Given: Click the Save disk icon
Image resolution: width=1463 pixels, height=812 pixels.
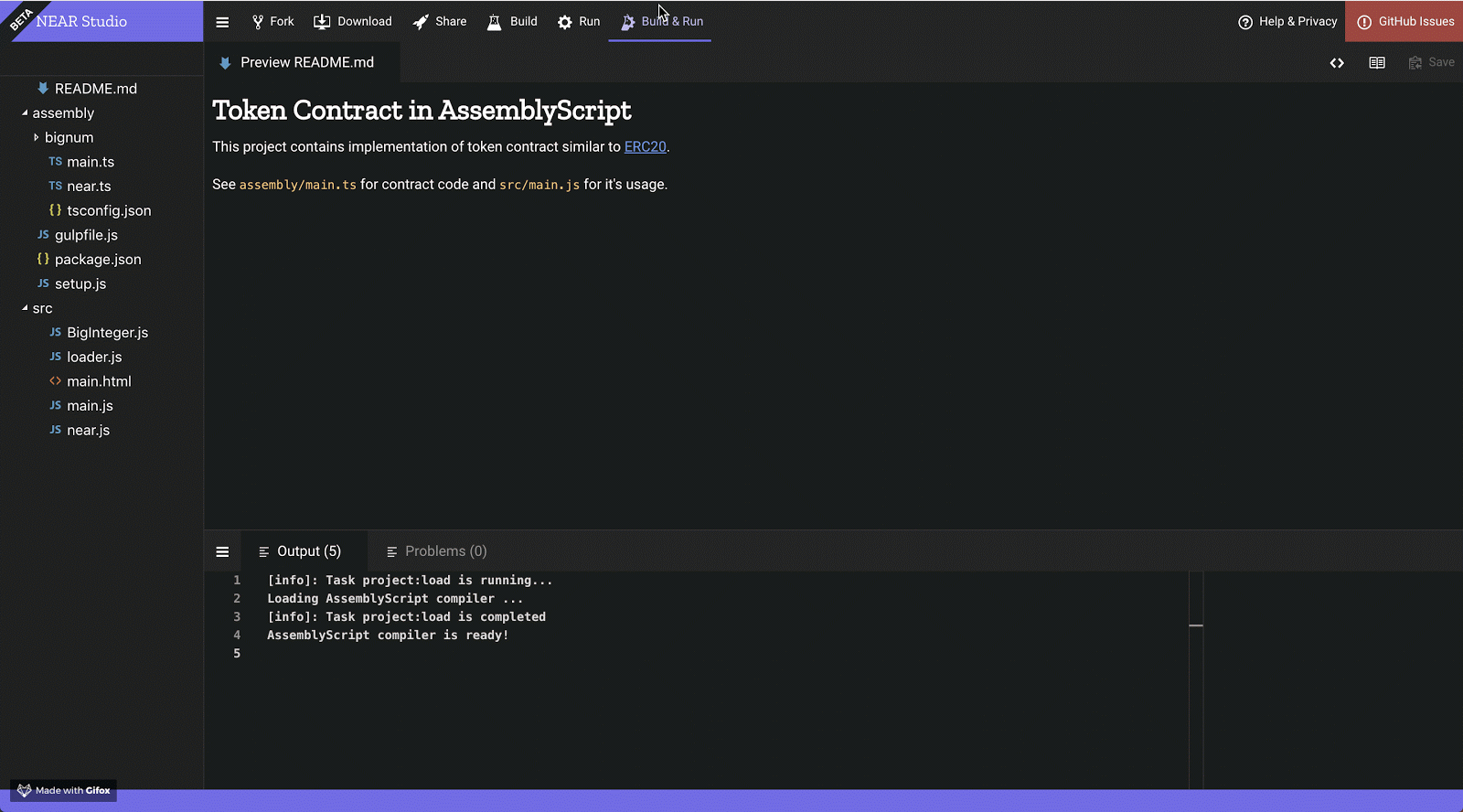Looking at the screenshot, I should 1415,63.
